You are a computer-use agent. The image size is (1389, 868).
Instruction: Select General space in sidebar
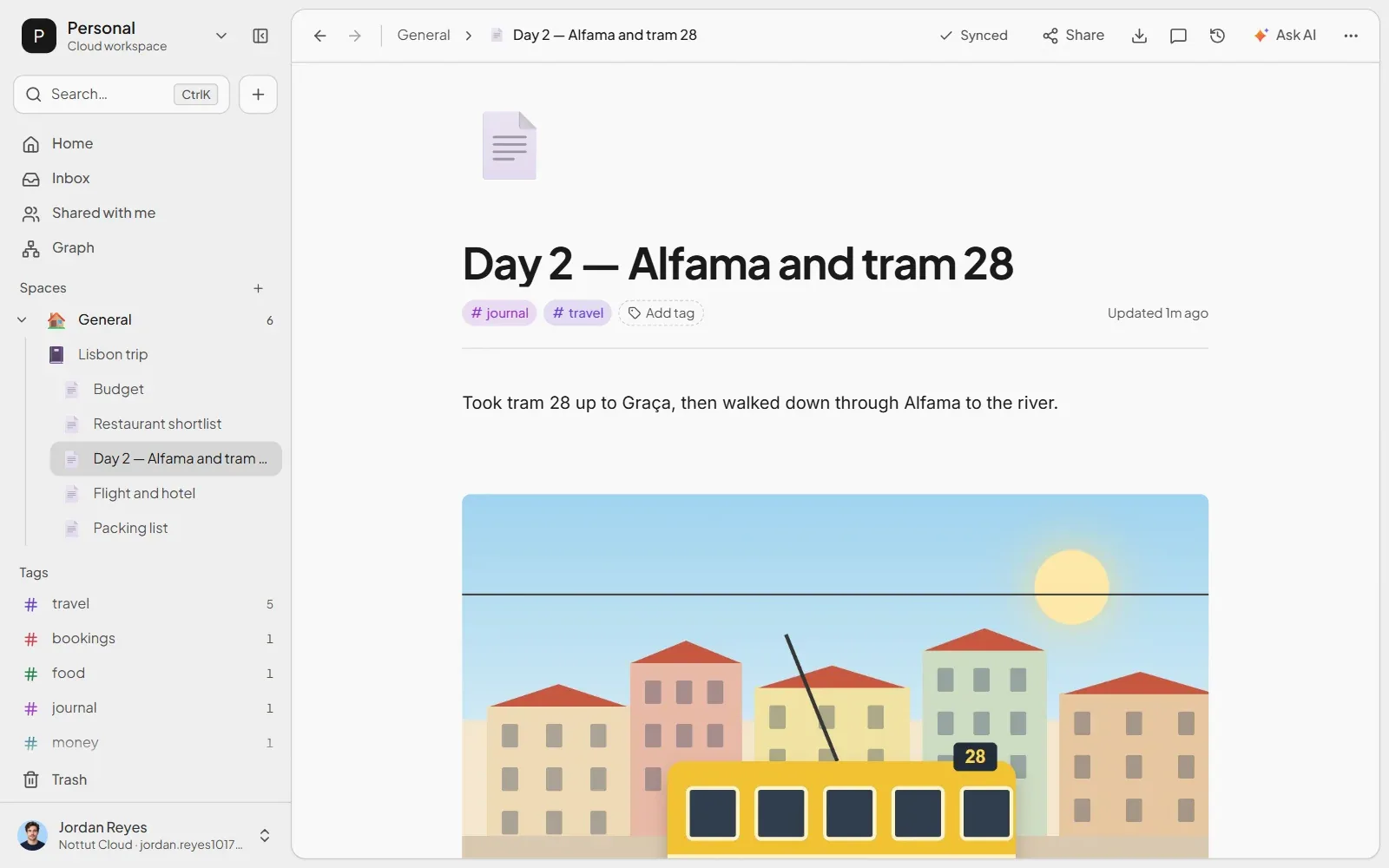click(x=146, y=319)
